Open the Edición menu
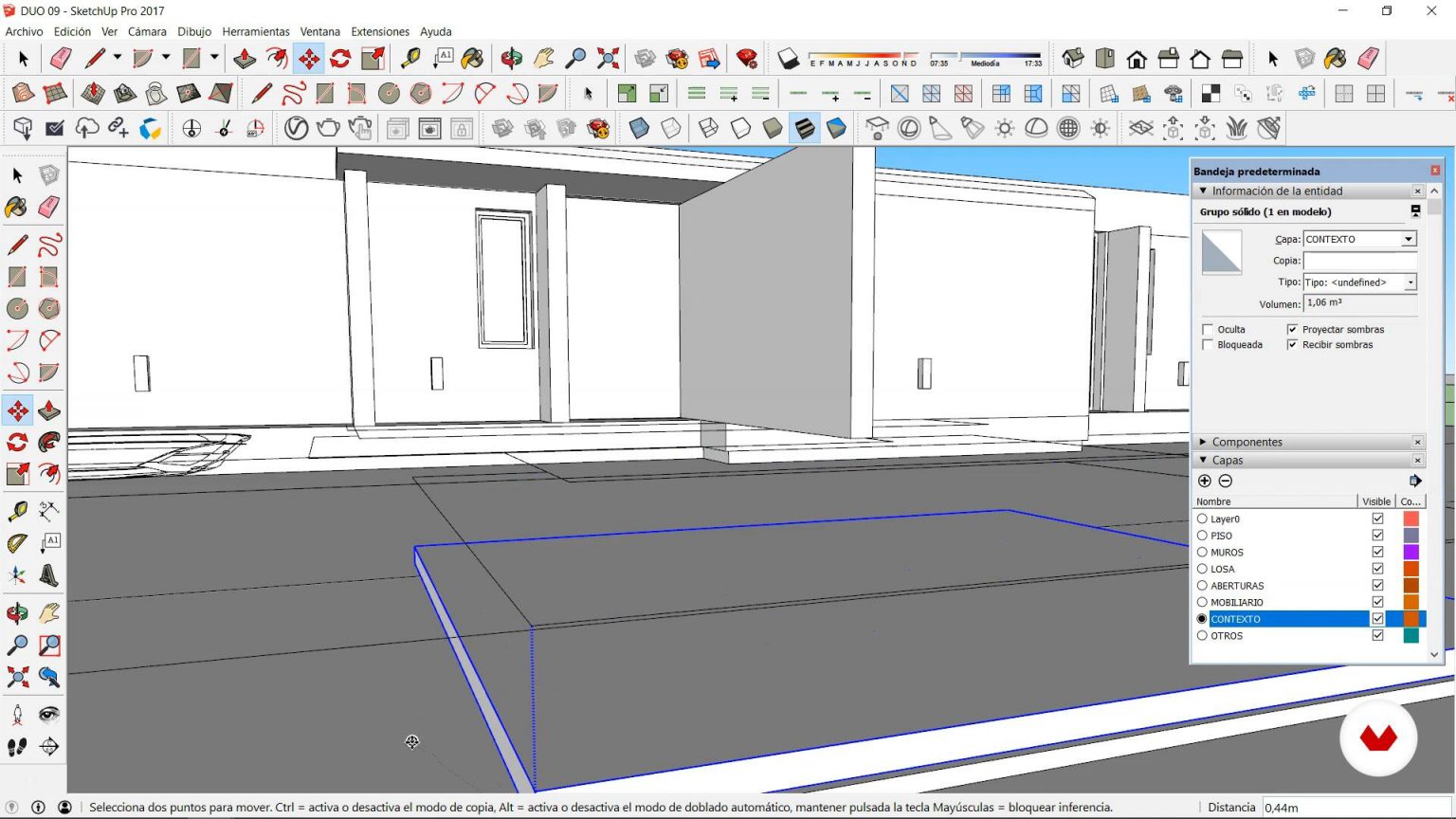Image resolution: width=1456 pixels, height=819 pixels. coord(72,31)
